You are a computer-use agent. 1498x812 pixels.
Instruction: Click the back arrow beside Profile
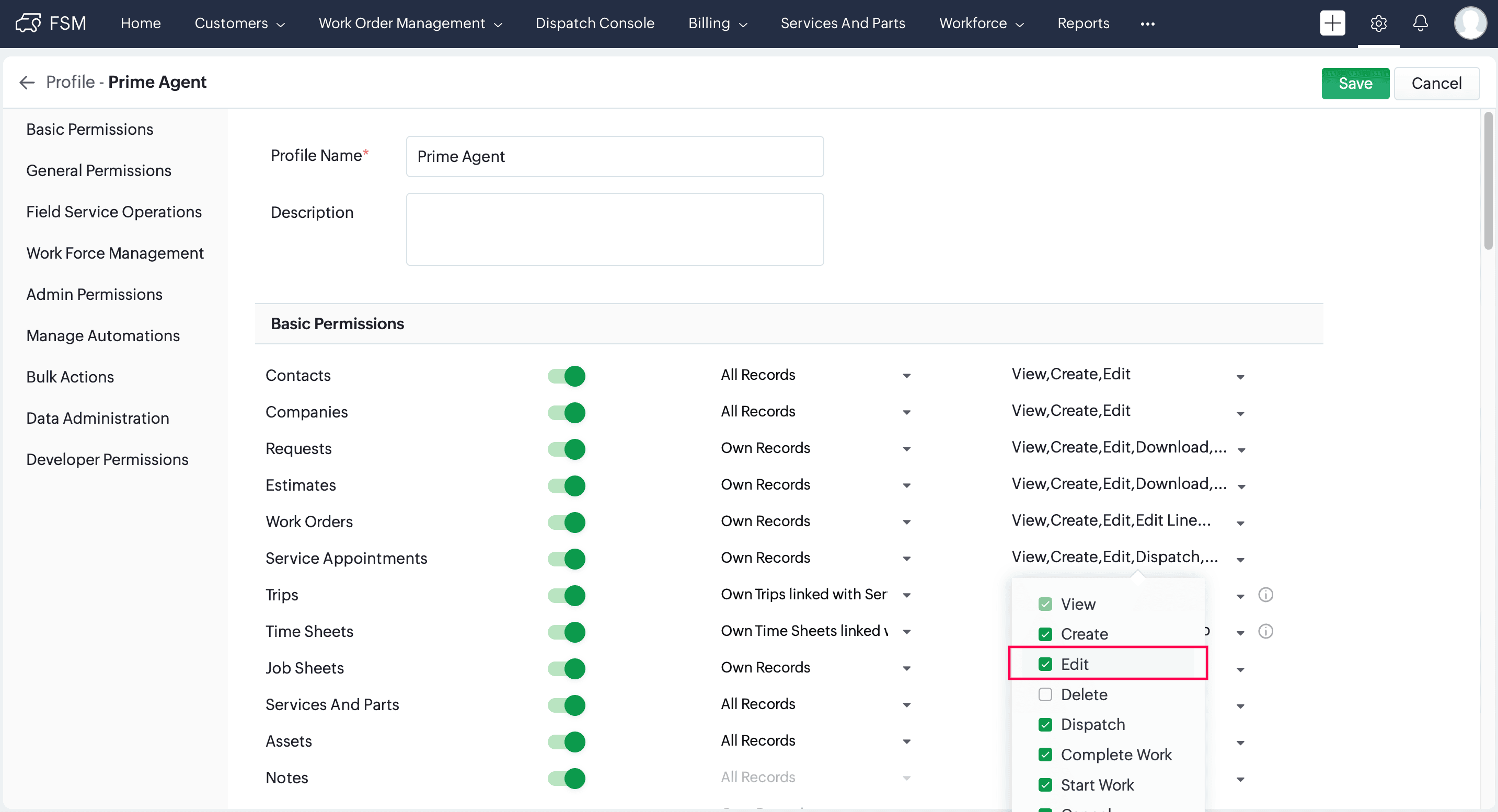27,83
